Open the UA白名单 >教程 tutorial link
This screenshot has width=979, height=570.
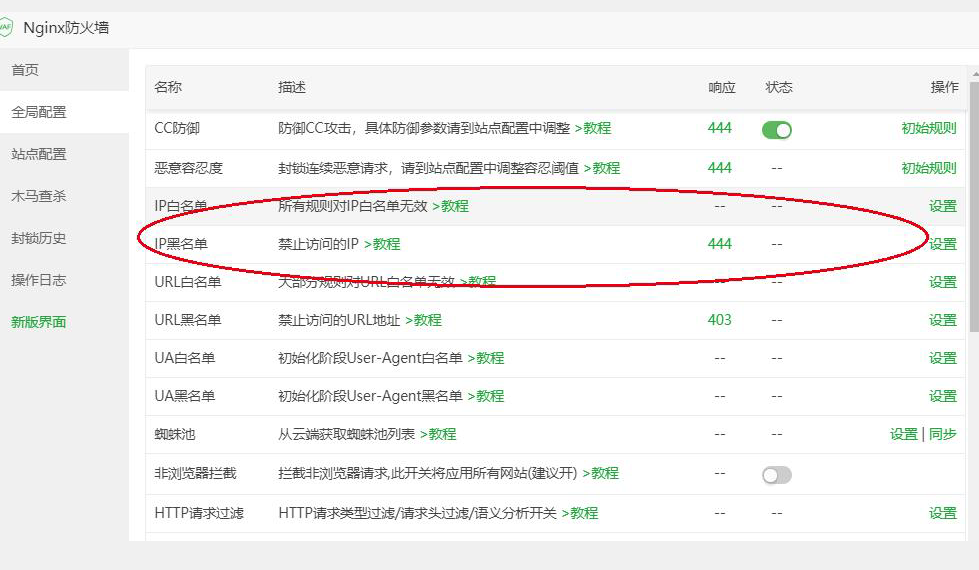click(486, 358)
